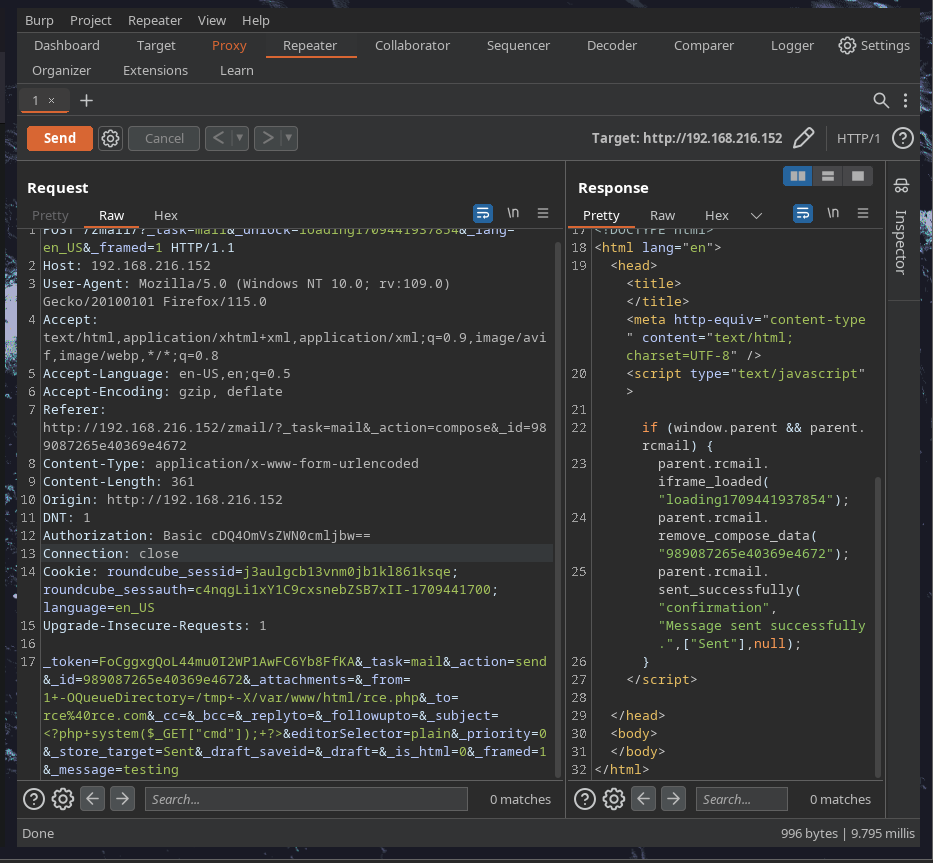Switch to Target tab
Viewport: 933px width, 863px height.
tap(156, 45)
